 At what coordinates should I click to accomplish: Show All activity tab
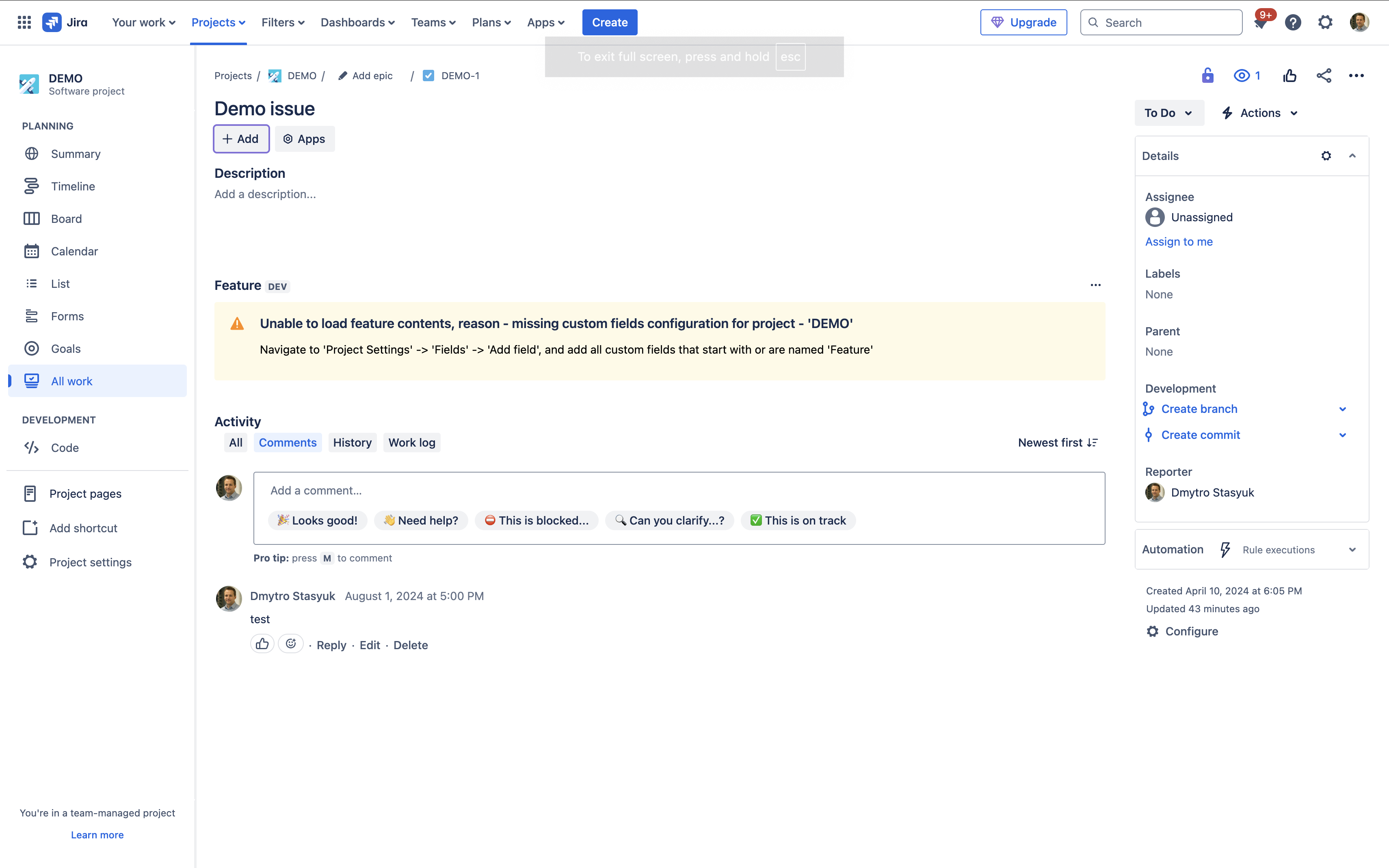(236, 443)
